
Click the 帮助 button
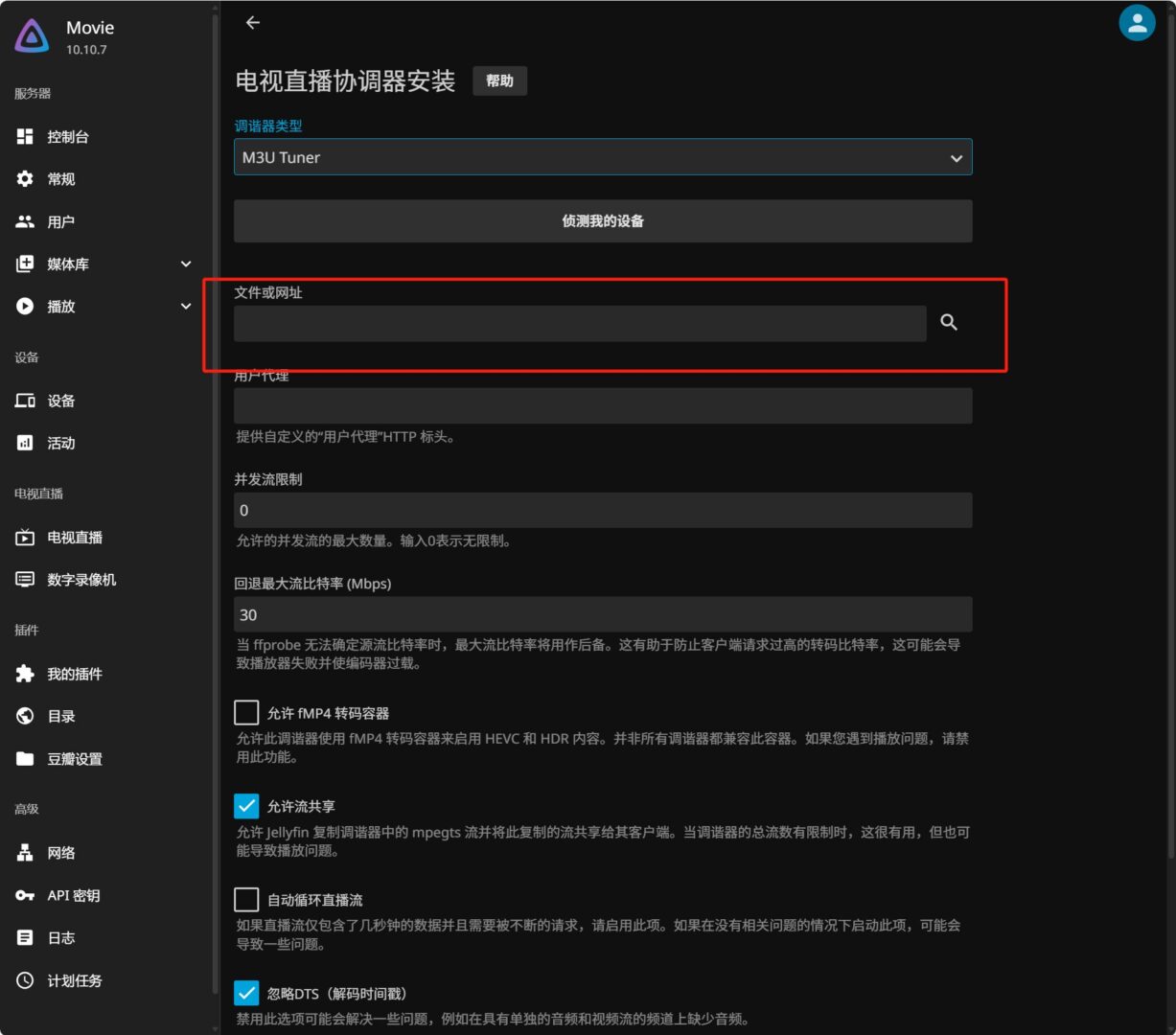point(499,80)
